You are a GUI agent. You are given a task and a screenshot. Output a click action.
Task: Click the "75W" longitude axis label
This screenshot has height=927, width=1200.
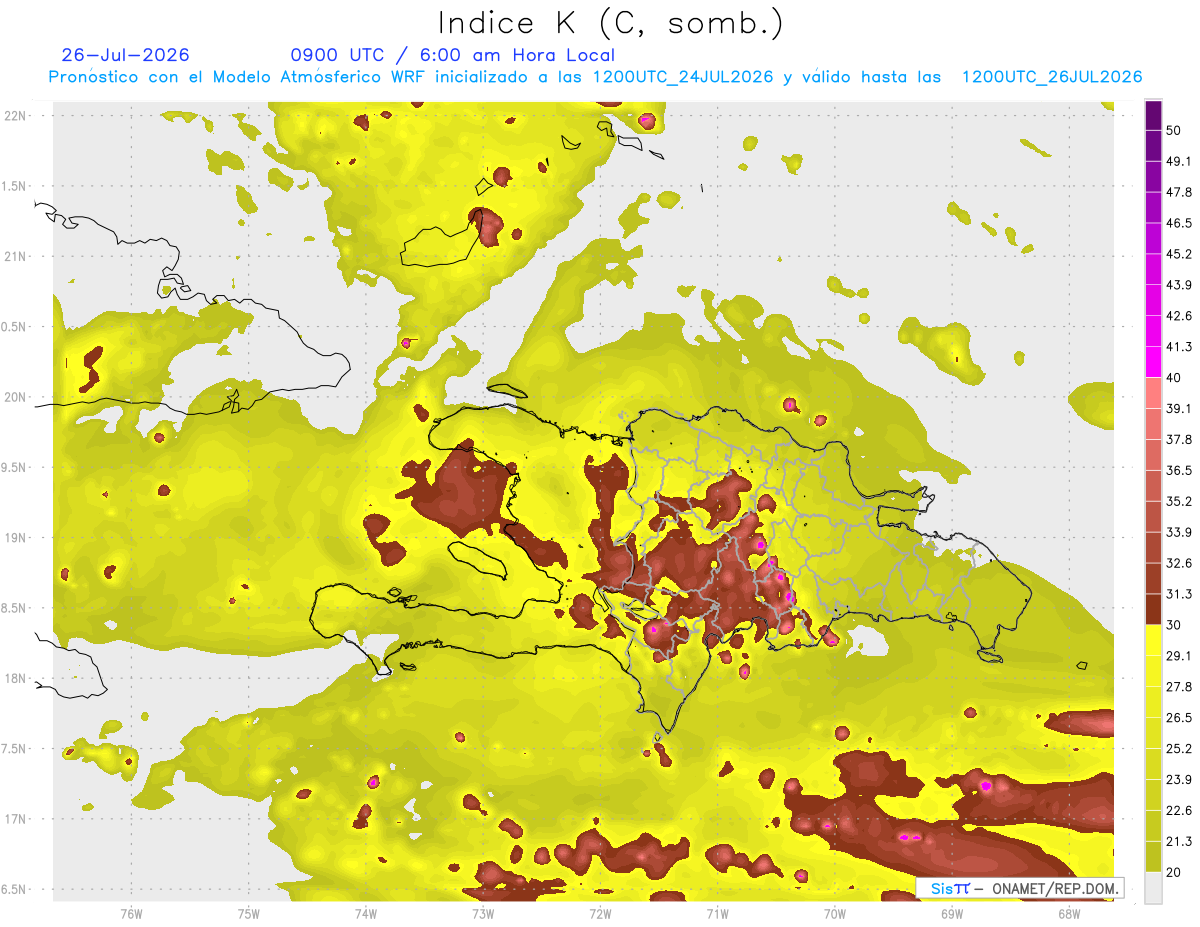[x=248, y=914]
